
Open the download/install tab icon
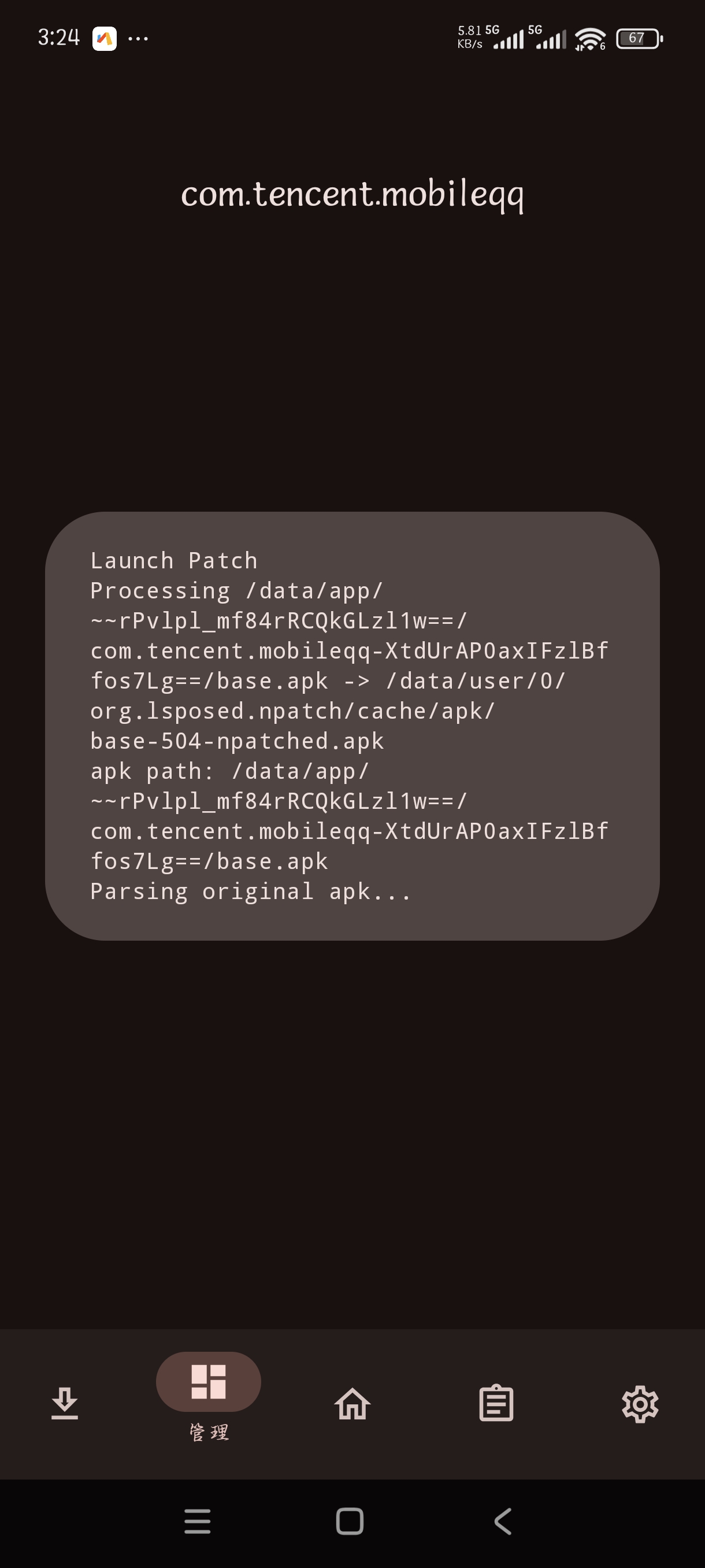[x=65, y=1403]
